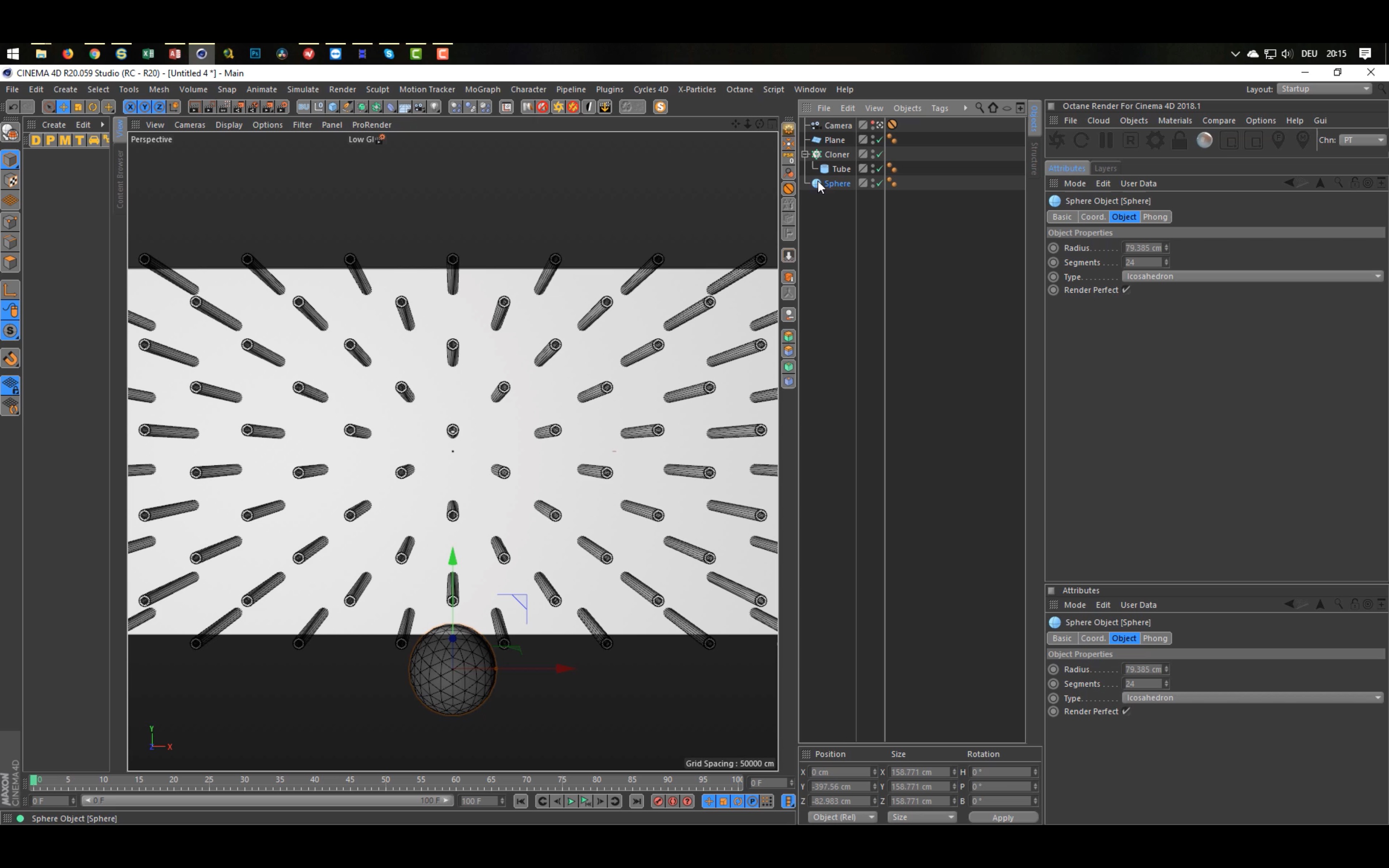Open Octane settings gear icon
Screen dimensions: 1389x868
coord(1155,140)
